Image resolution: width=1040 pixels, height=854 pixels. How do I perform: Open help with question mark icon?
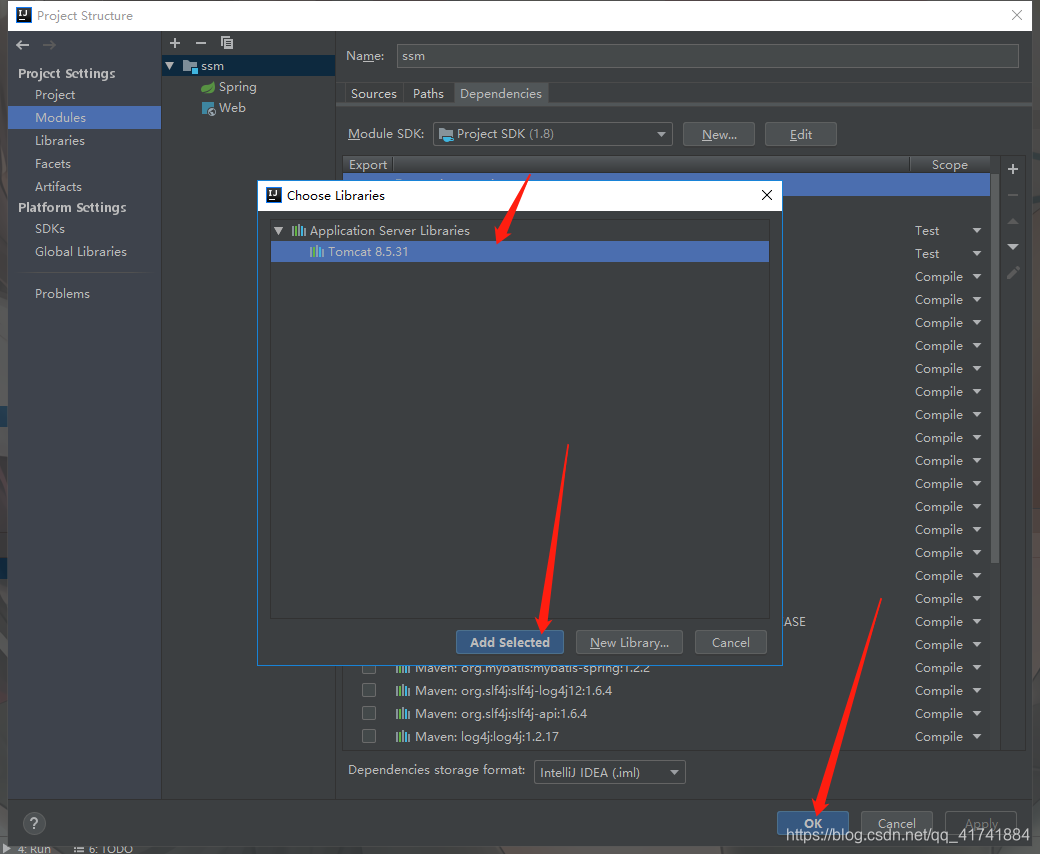click(x=34, y=823)
